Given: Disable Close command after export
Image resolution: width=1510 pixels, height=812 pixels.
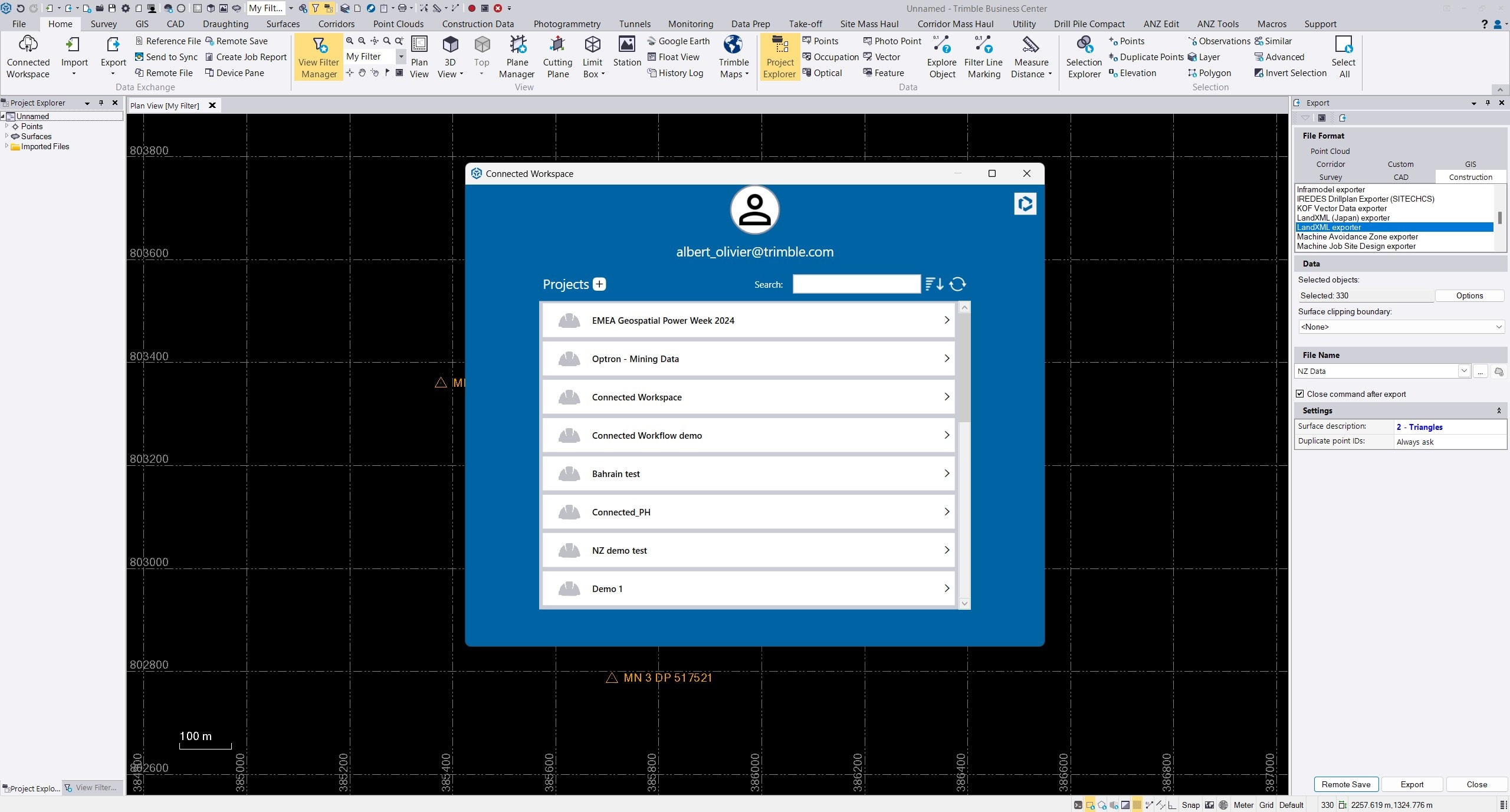Looking at the screenshot, I should (1300, 393).
